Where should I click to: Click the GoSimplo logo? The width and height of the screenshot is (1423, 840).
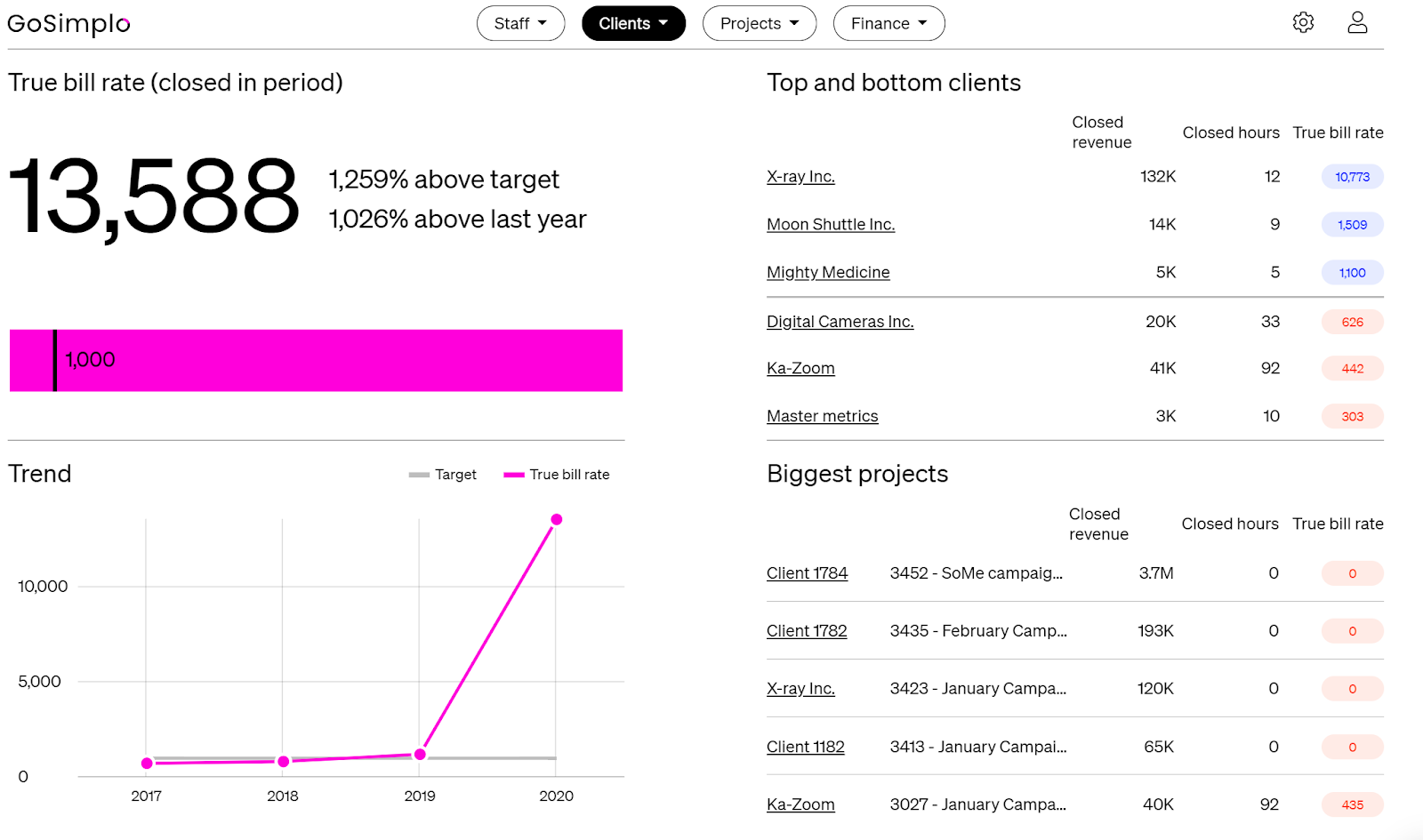coord(68,24)
